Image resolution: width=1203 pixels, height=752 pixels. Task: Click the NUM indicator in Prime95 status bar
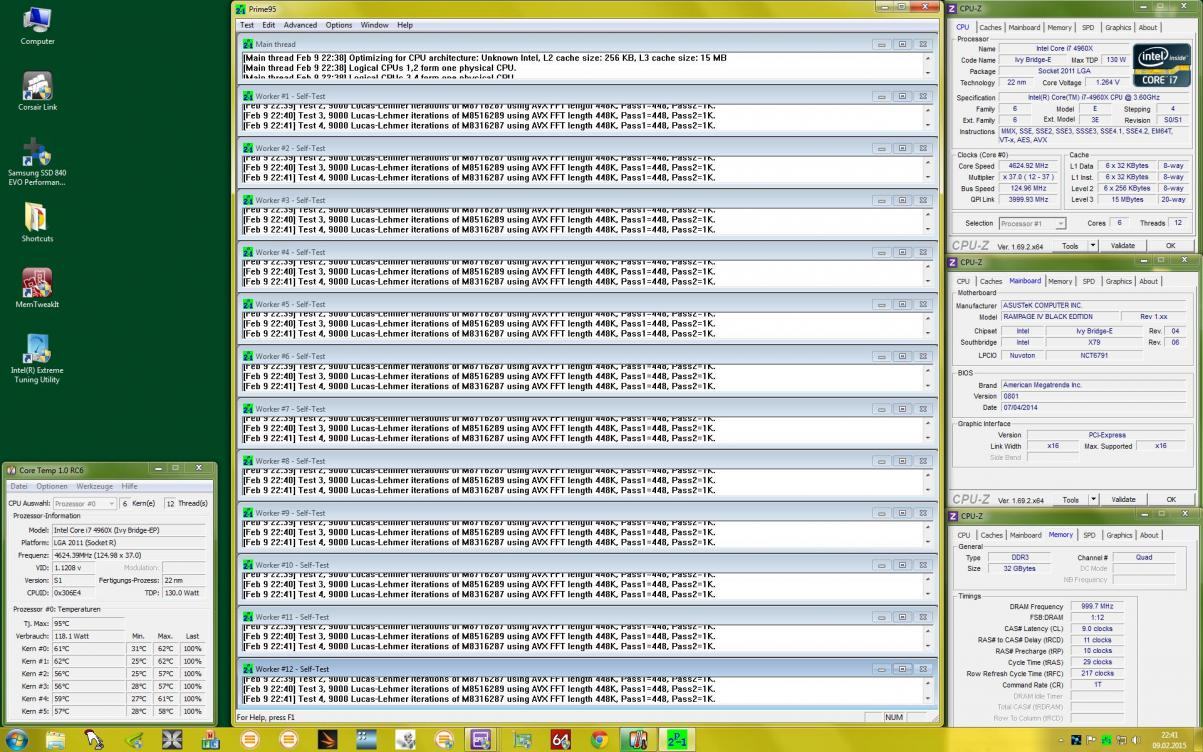[894, 717]
